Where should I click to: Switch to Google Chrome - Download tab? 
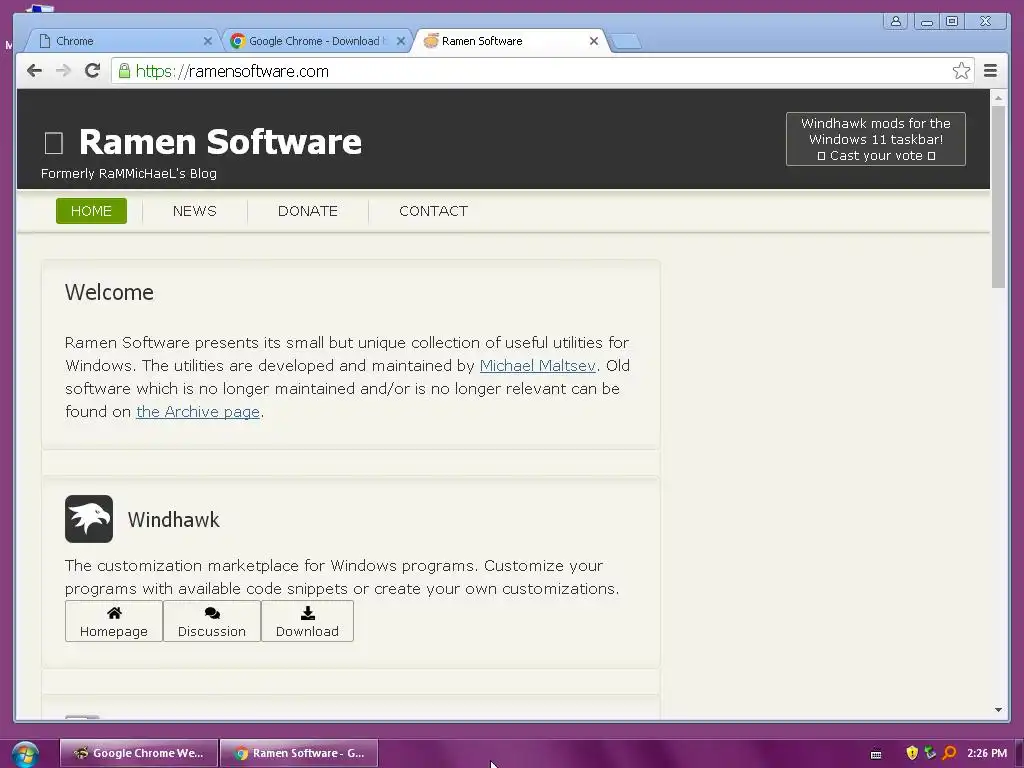coord(317,41)
